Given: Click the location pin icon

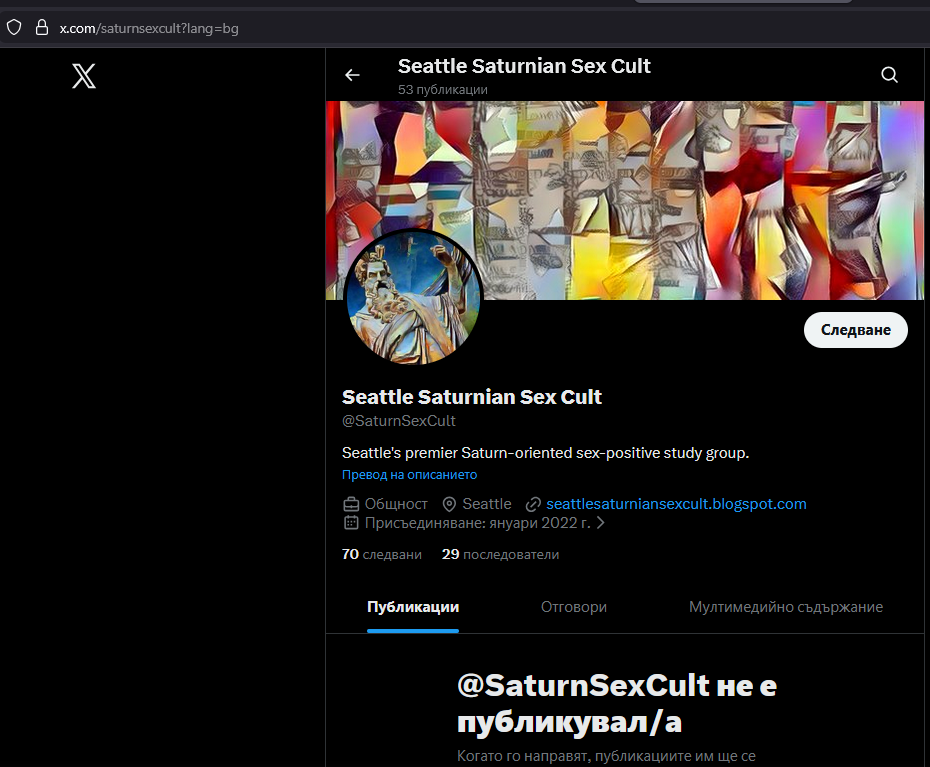Looking at the screenshot, I should point(450,504).
